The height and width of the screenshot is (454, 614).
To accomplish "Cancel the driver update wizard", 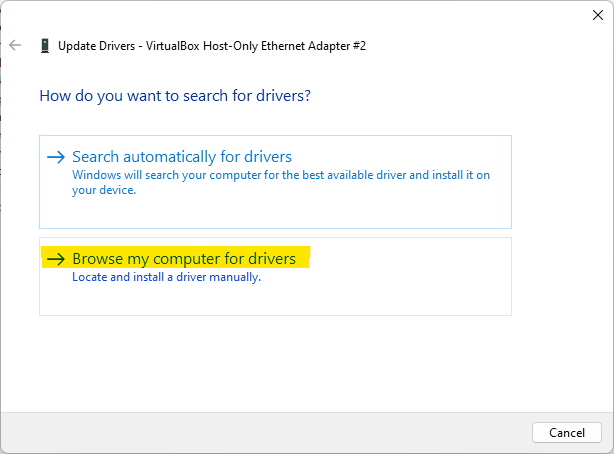I will click(x=567, y=432).
